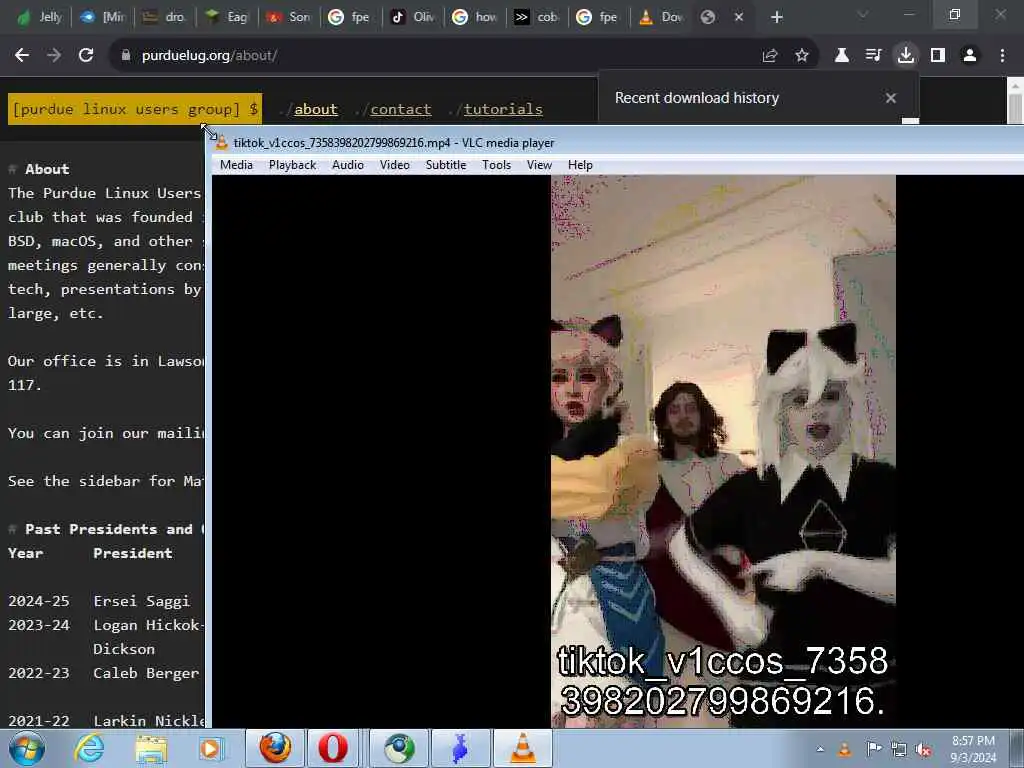Switch to the Dov VLC tab
The image size is (1024, 768).
click(662, 17)
